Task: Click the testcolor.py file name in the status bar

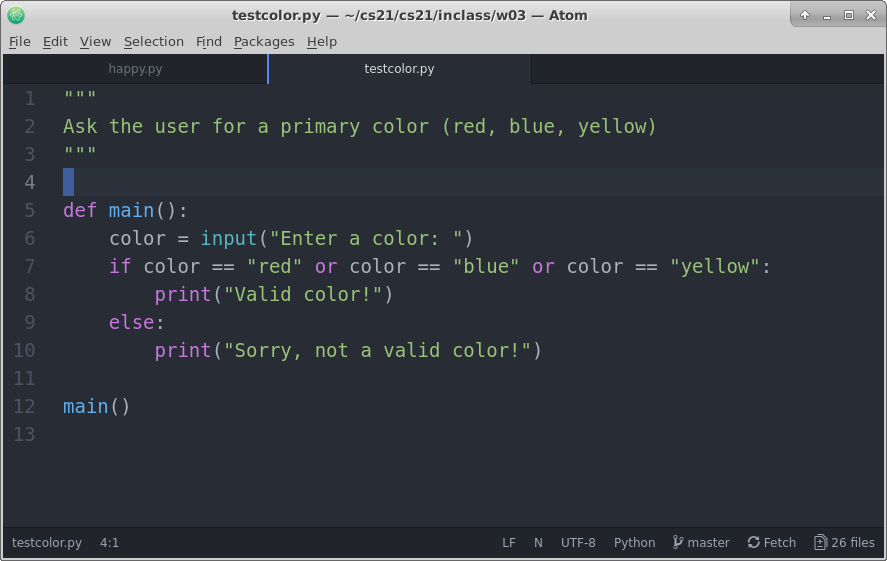Action: pos(47,542)
